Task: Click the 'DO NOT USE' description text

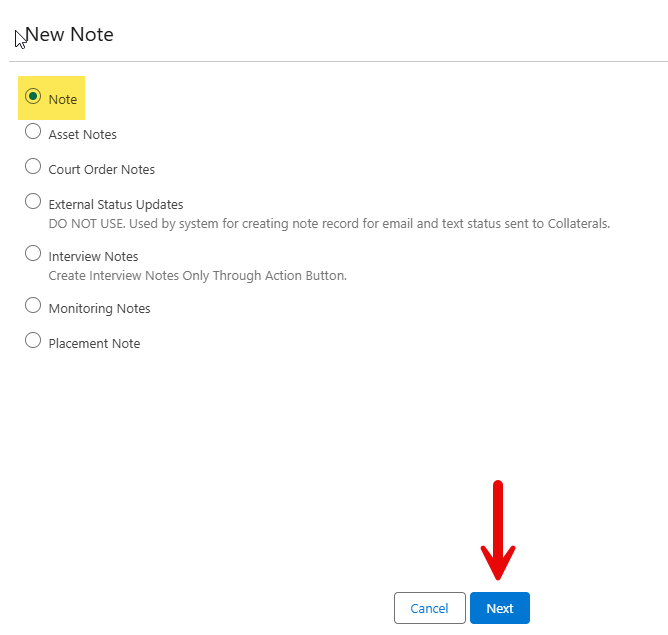Action: pyautogui.click(x=329, y=224)
